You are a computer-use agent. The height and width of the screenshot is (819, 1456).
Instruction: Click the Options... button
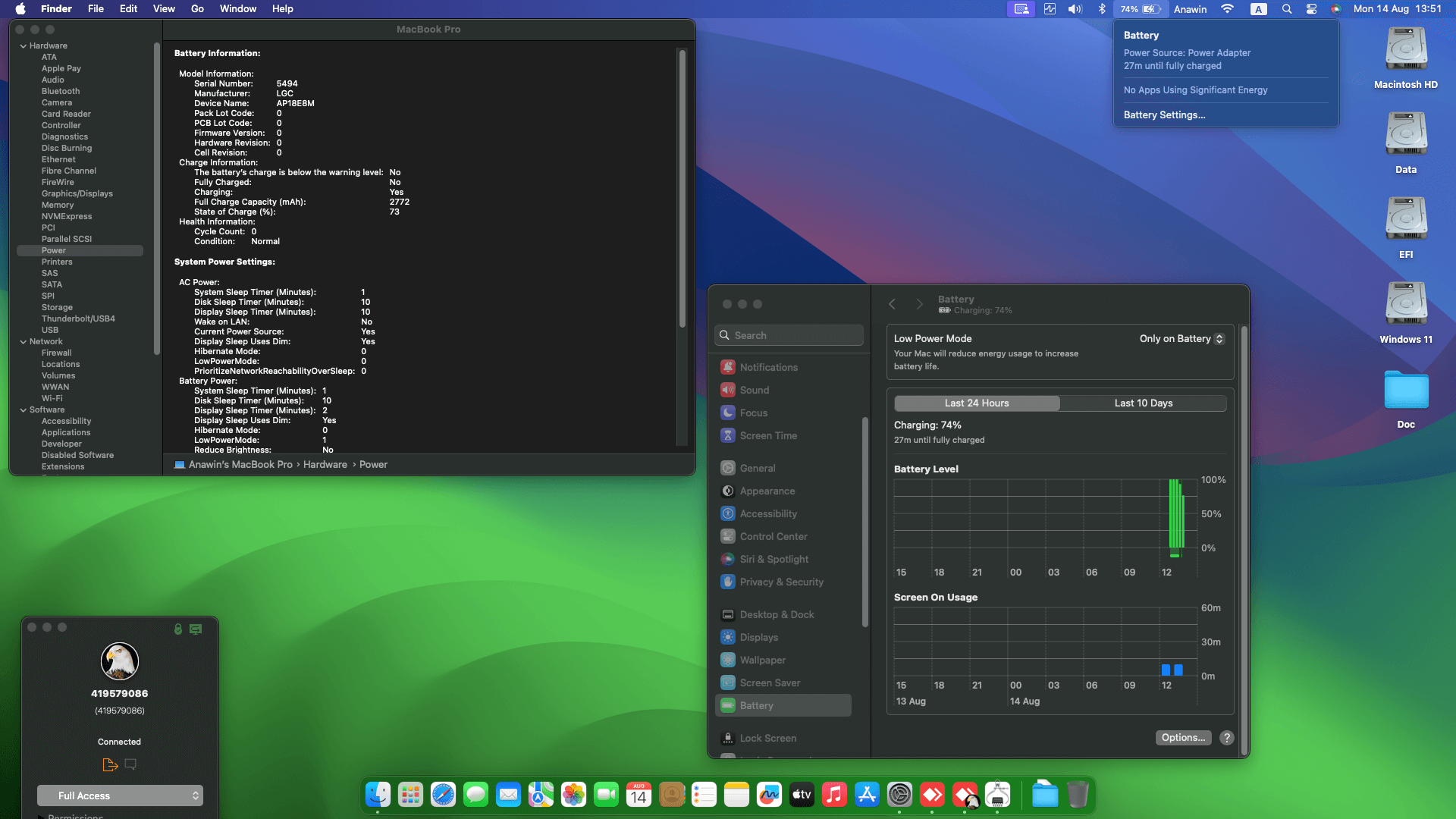1182,738
